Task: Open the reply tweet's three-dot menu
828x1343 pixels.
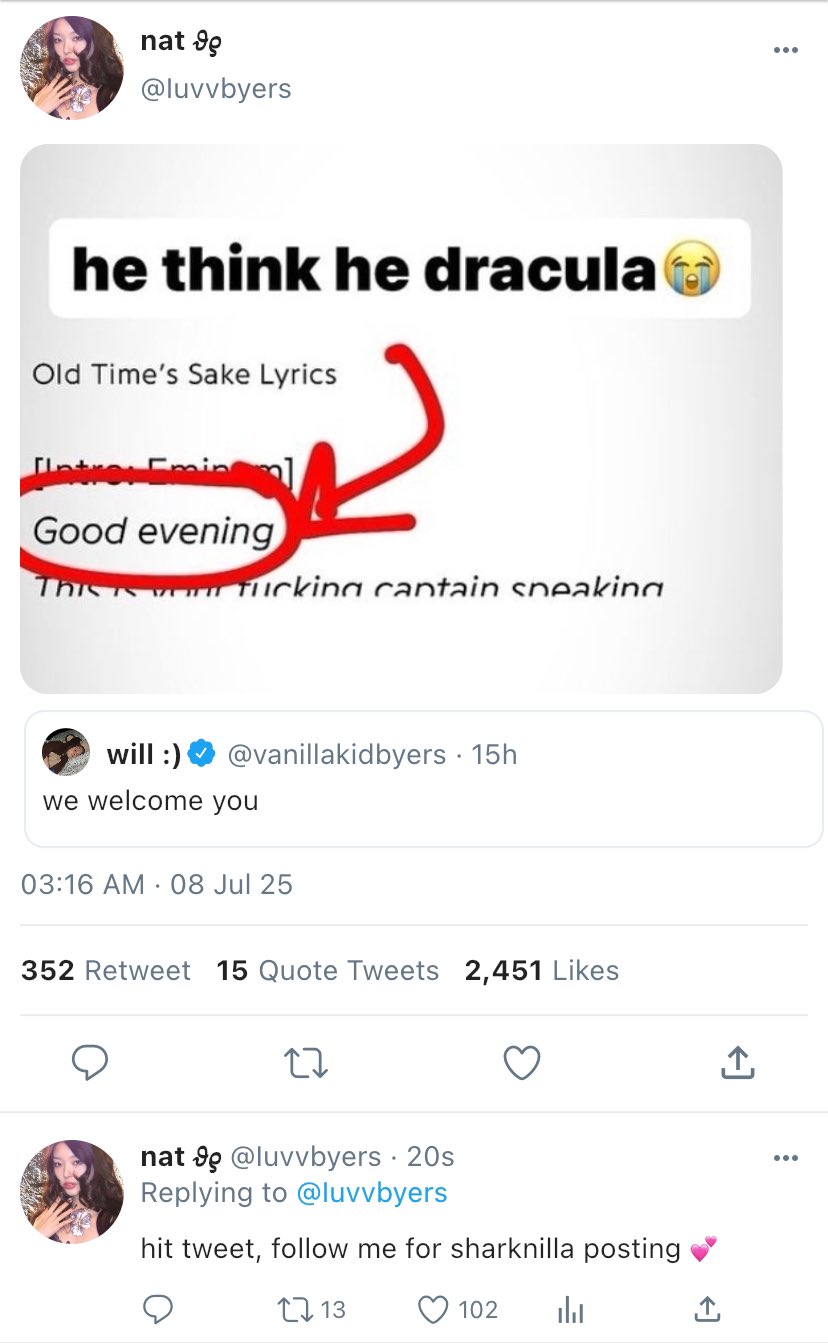Action: pos(786,1158)
